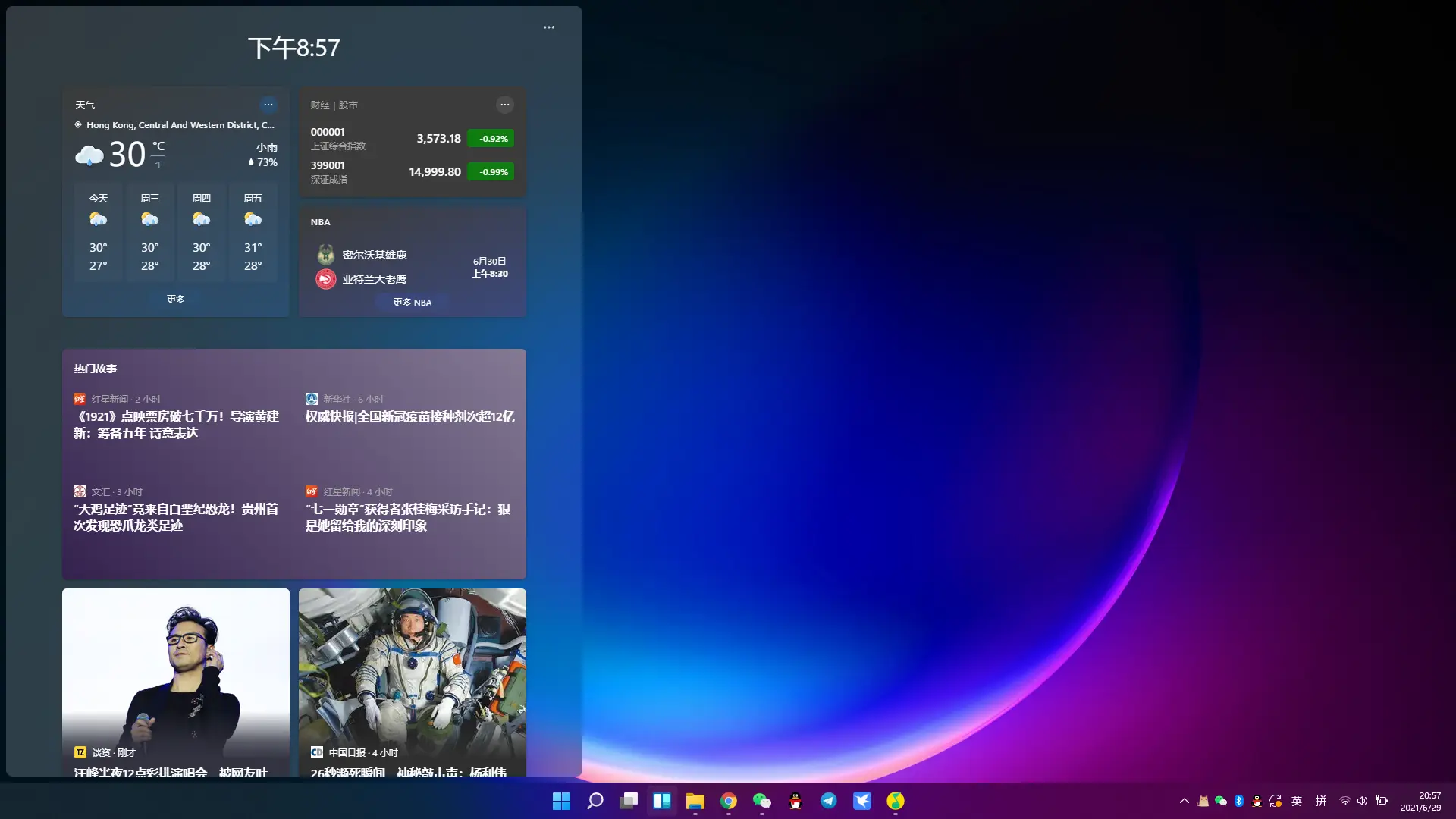Click 热门故事 section header
This screenshot has width=1456, height=819.
tap(96, 369)
